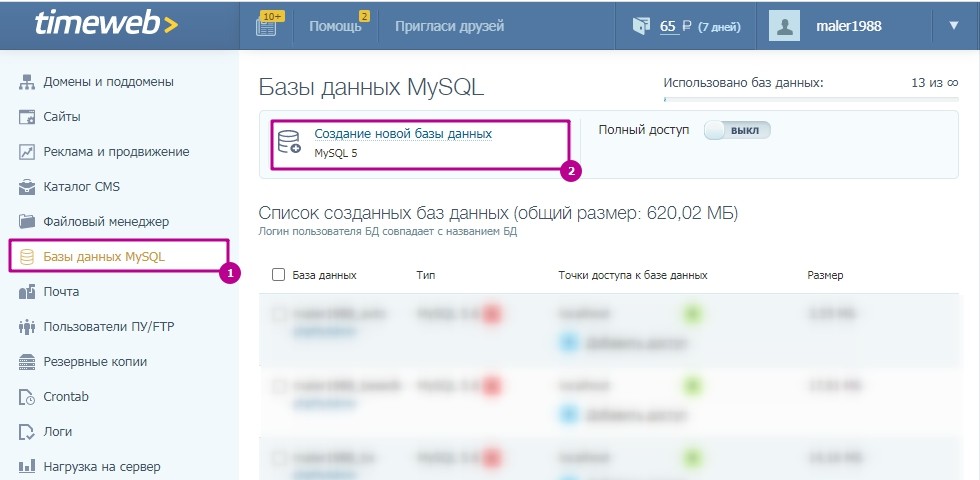Click the Домены и поддомены icon
This screenshot has width=980, height=480.
click(27, 82)
